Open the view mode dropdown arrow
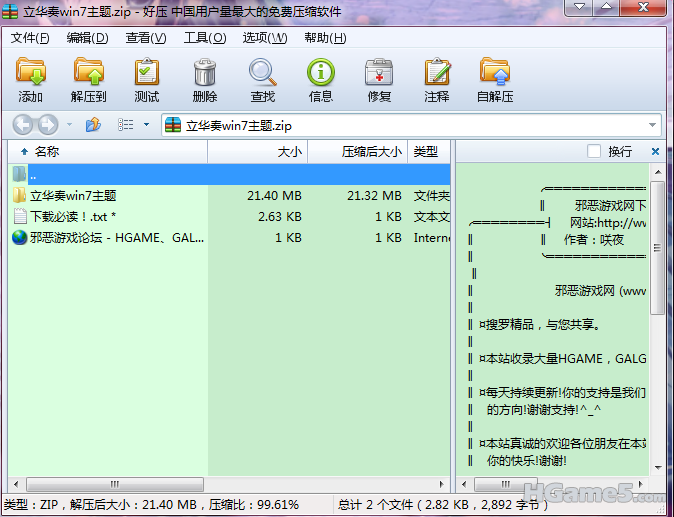Screen dimensions: 674x517 146,125
